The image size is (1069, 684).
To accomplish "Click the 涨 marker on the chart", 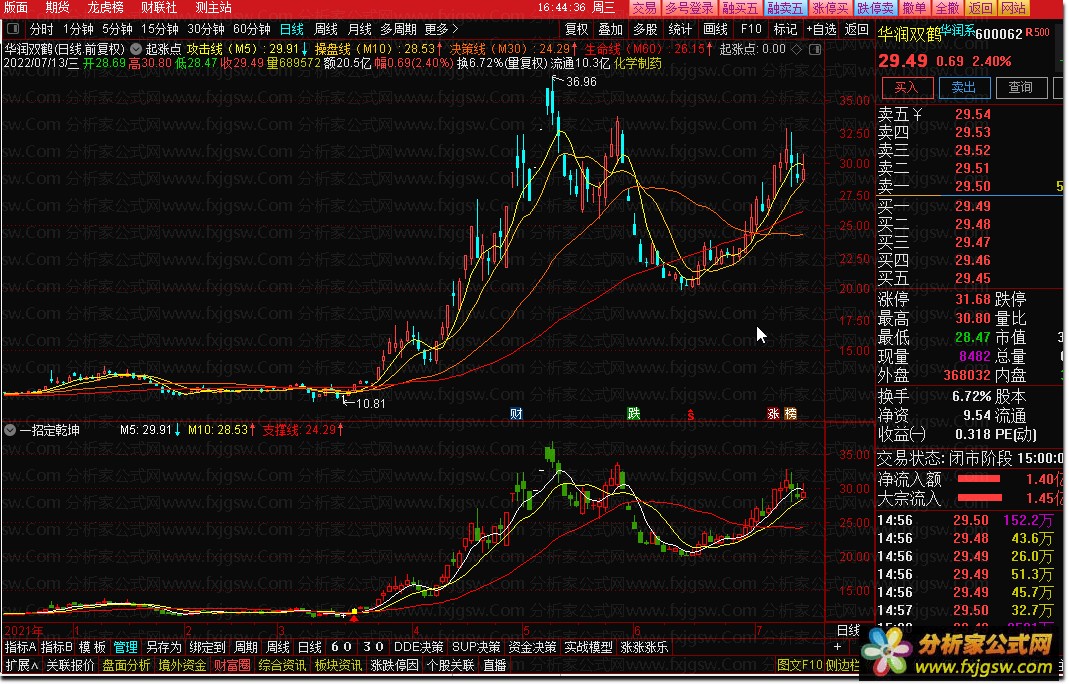I will (773, 413).
